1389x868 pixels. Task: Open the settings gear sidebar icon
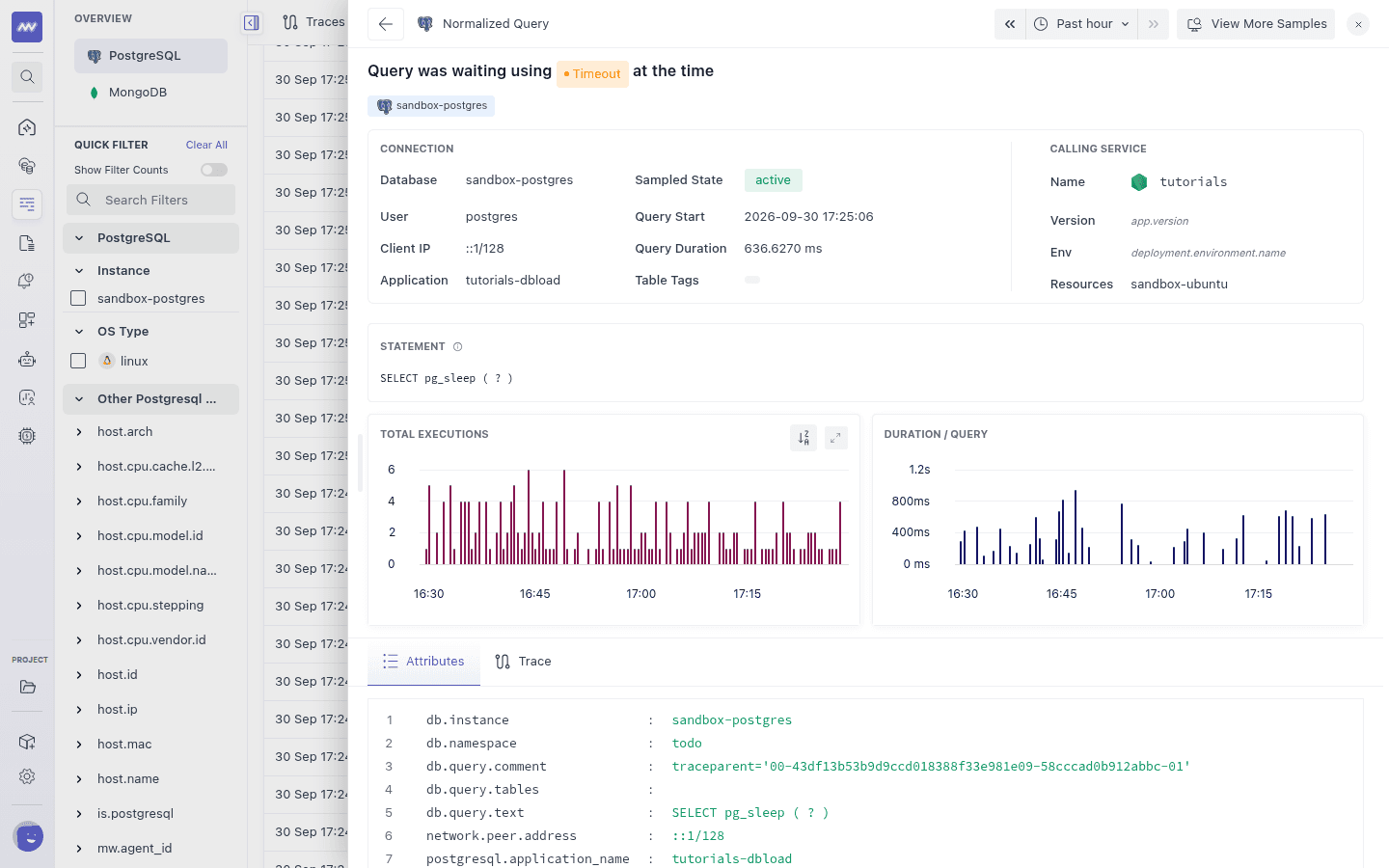(27, 776)
